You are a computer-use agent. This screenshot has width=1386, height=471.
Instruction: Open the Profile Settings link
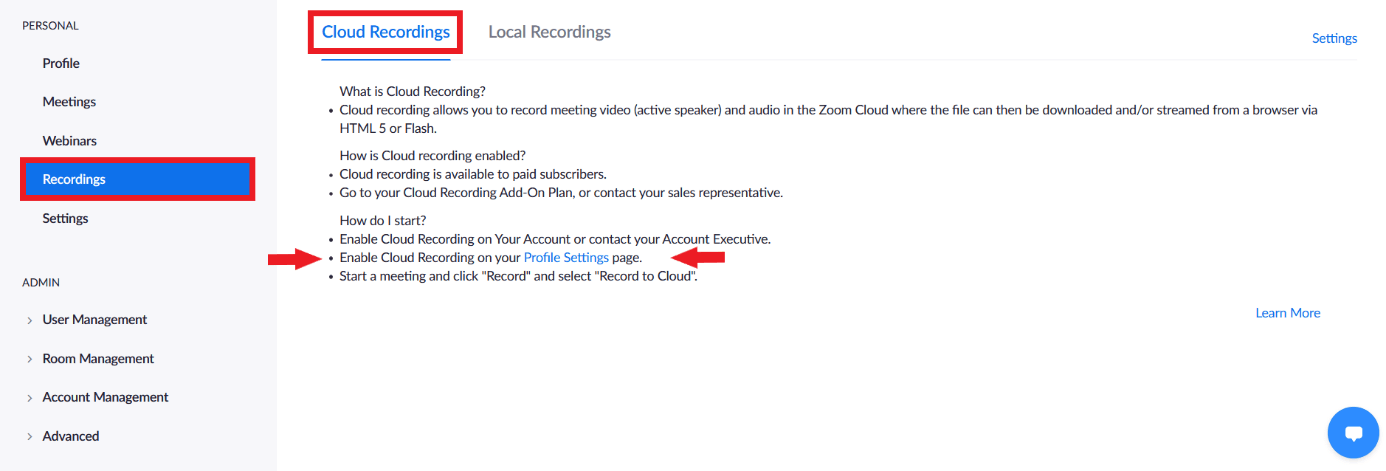(x=566, y=257)
